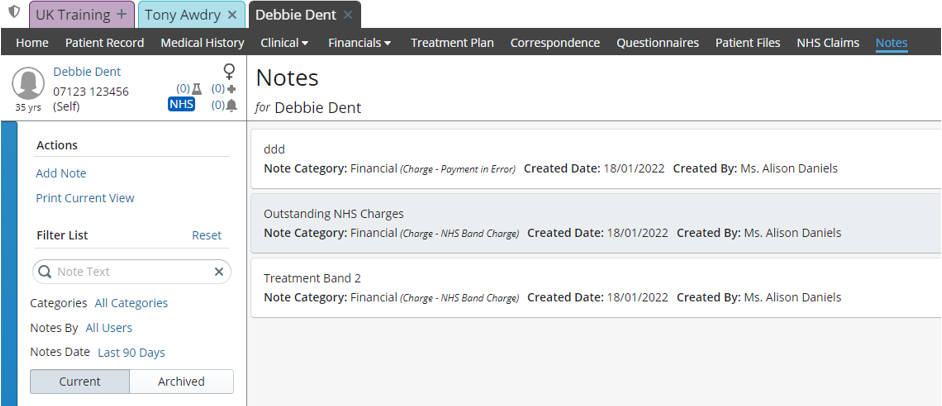
Task: Open the bell notifications icon
Action: pyautogui.click(x=232, y=105)
